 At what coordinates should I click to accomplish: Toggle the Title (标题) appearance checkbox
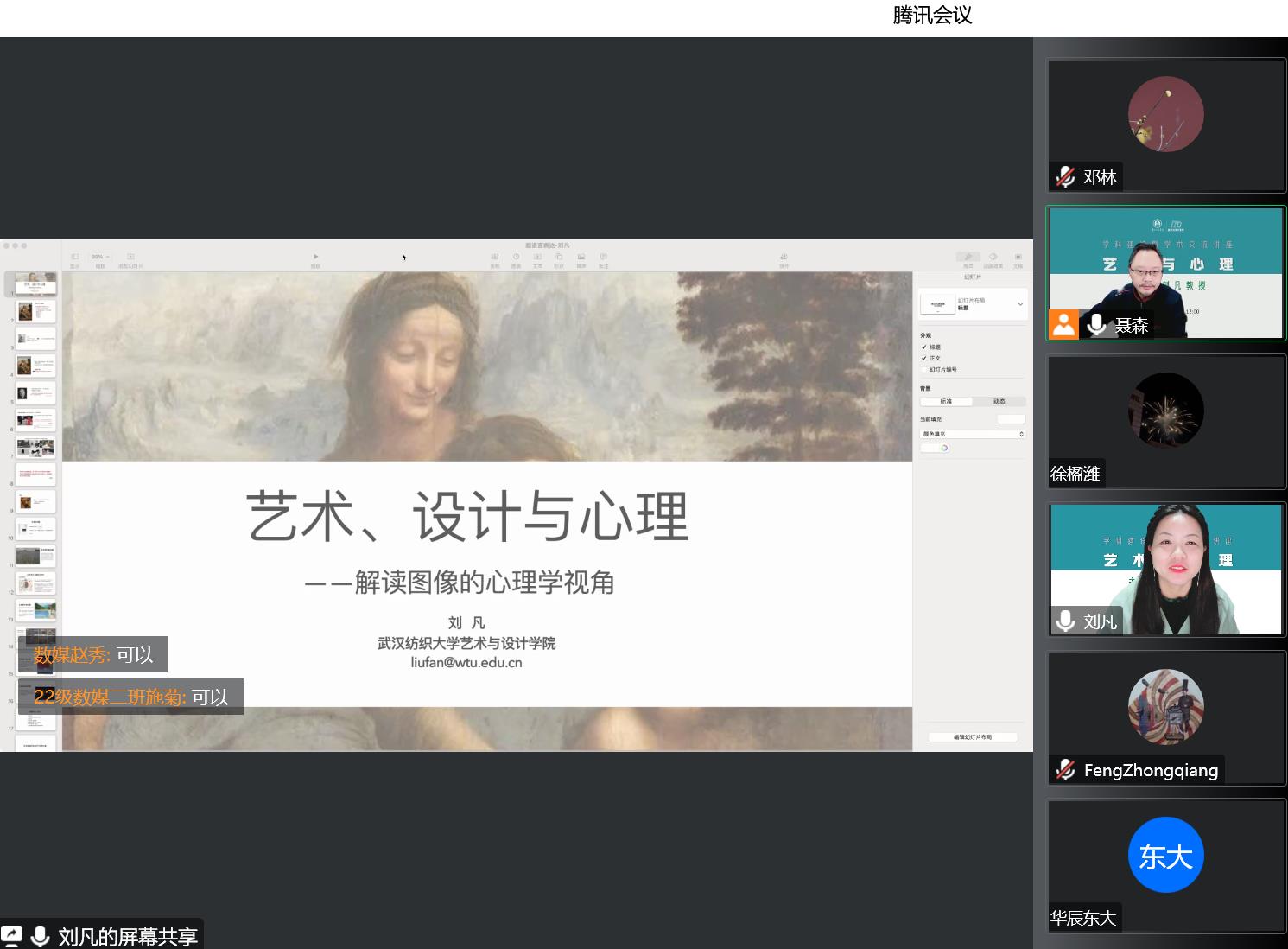(x=924, y=347)
